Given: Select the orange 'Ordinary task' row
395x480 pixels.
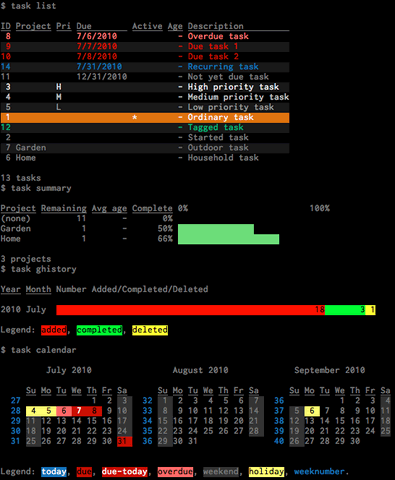Looking at the screenshot, I should click(x=145, y=117).
